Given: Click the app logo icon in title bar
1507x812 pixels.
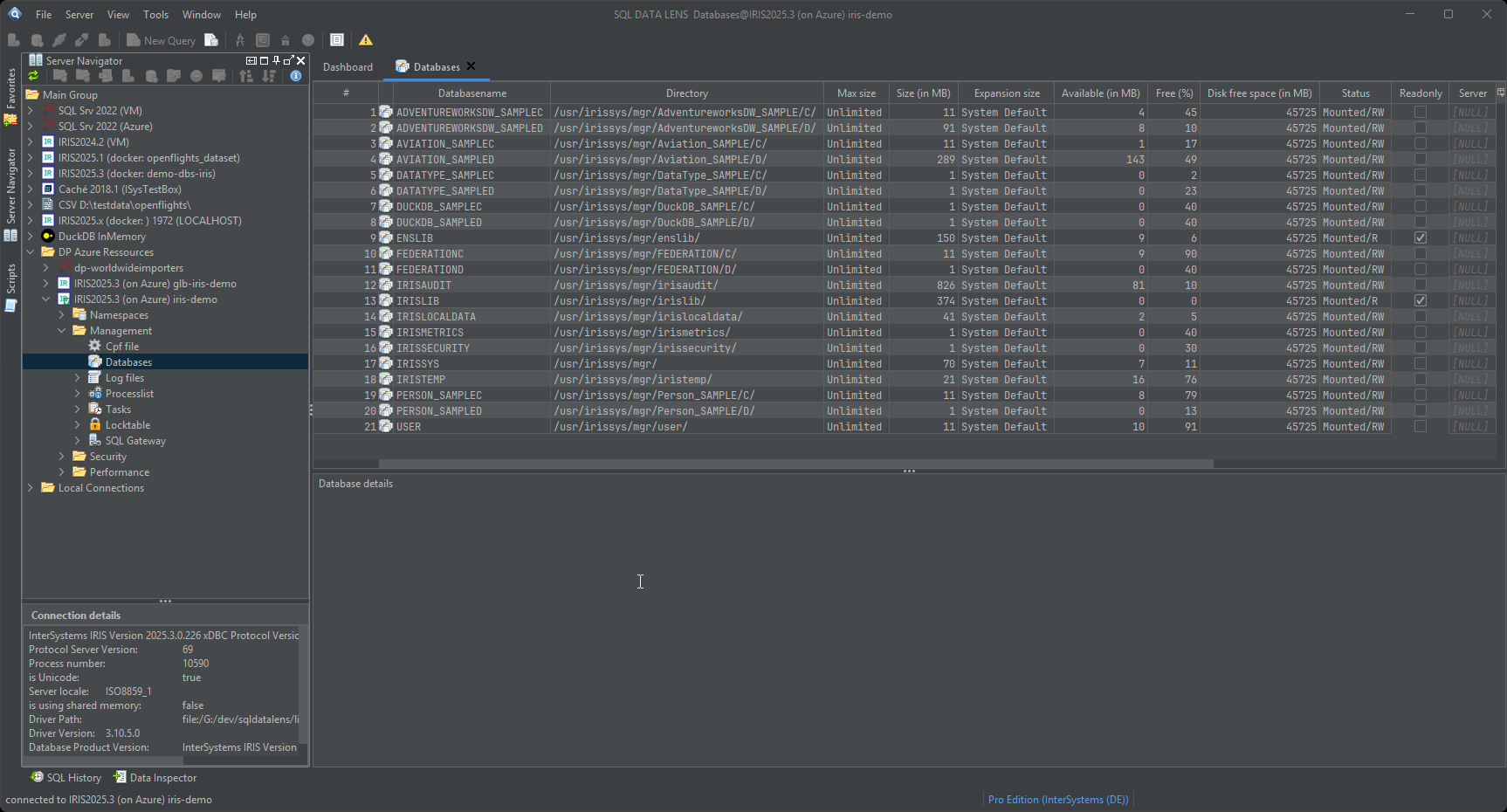Looking at the screenshot, I should (x=15, y=13).
